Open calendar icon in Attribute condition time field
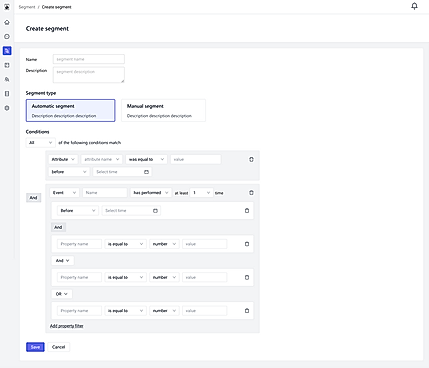The width and height of the screenshot is (429, 368). click(146, 172)
